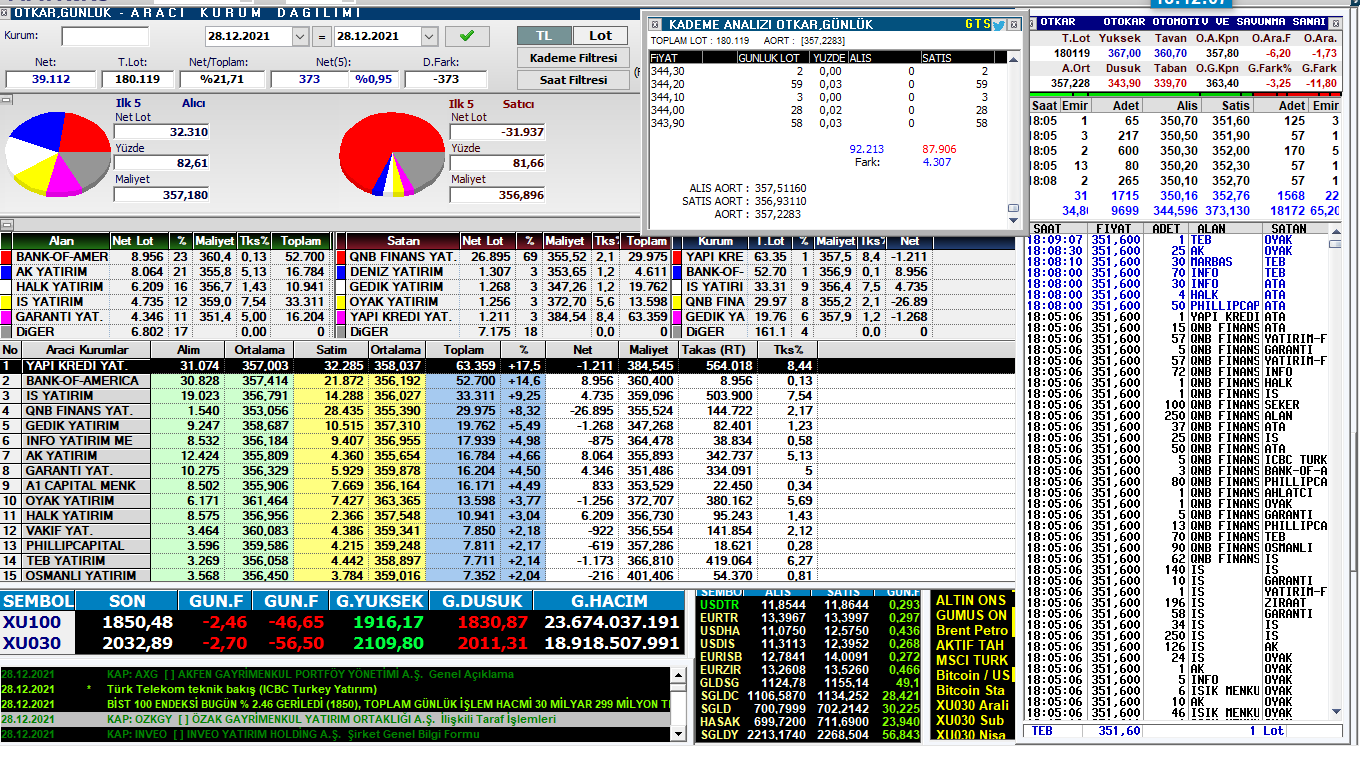Open the end date dropdown
The width and height of the screenshot is (1366, 768).
point(429,36)
